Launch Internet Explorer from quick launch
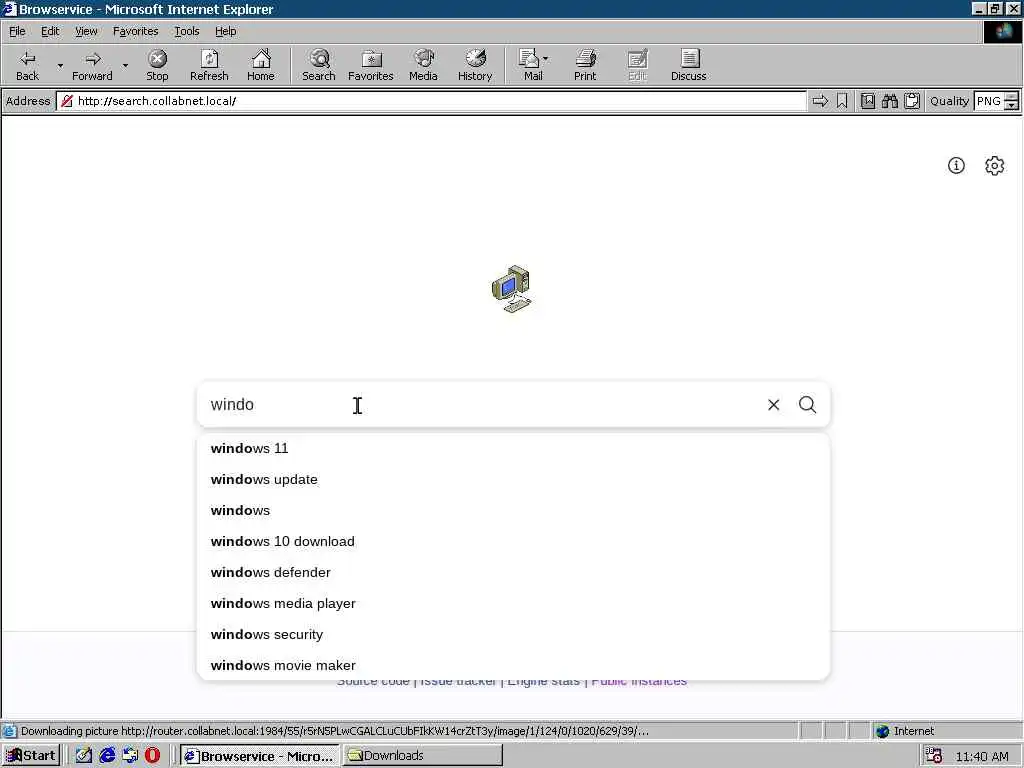The image size is (1024, 768). [107, 756]
